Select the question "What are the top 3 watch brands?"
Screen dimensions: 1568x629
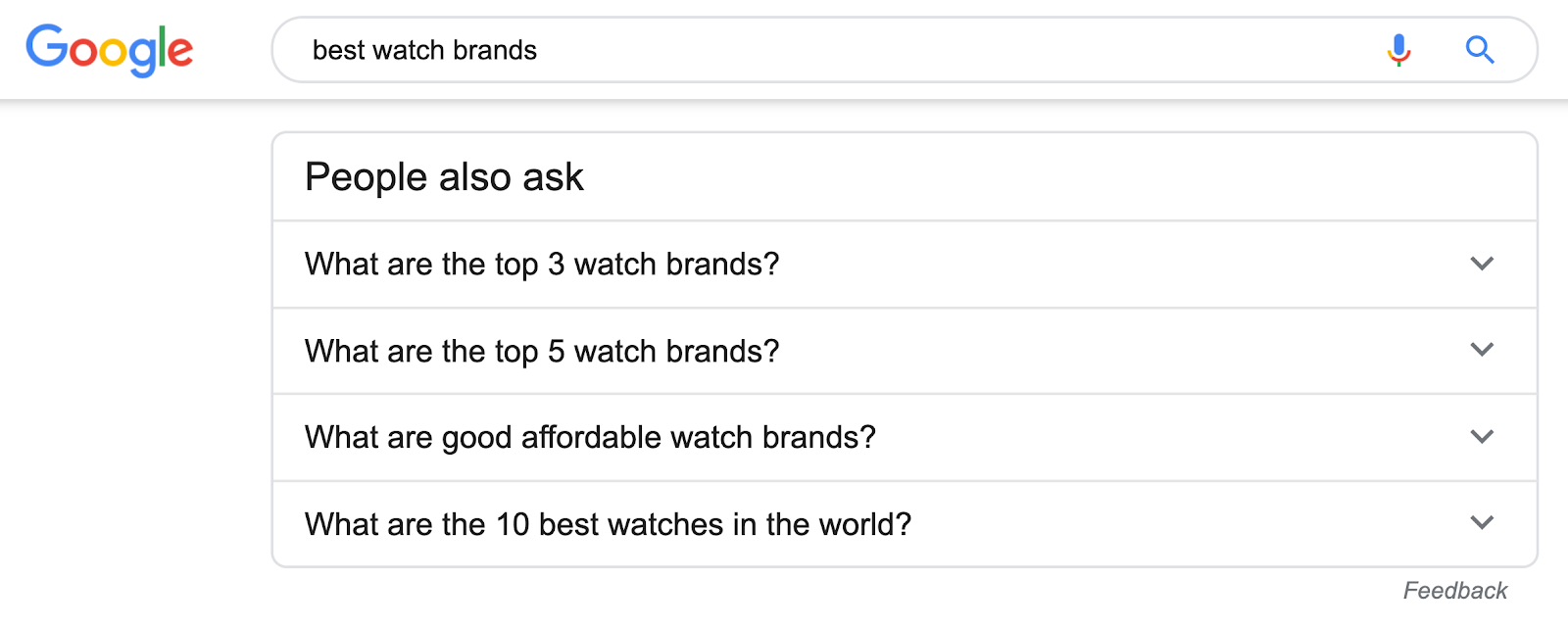coord(542,265)
